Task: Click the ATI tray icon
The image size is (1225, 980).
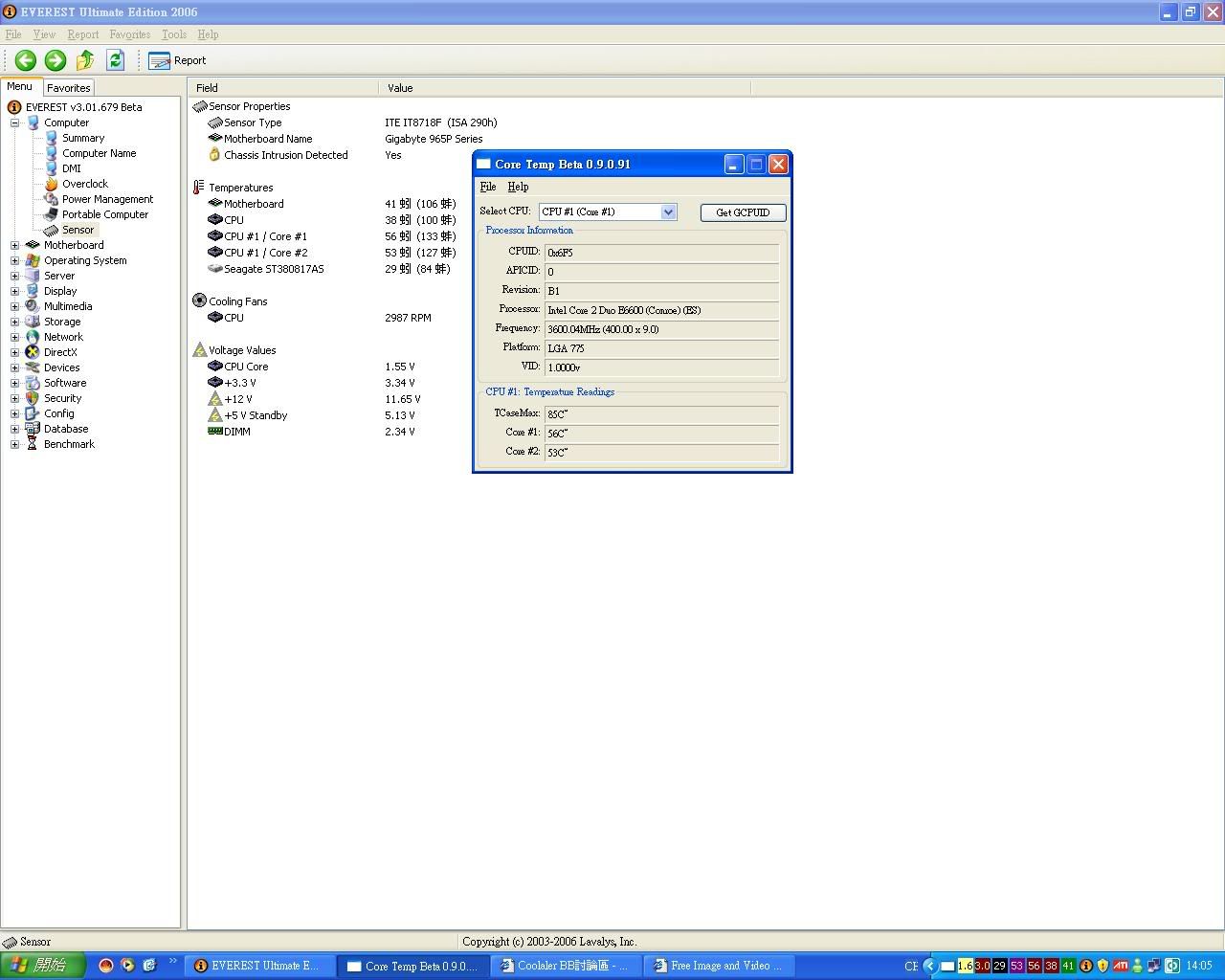Action: 1120,966
